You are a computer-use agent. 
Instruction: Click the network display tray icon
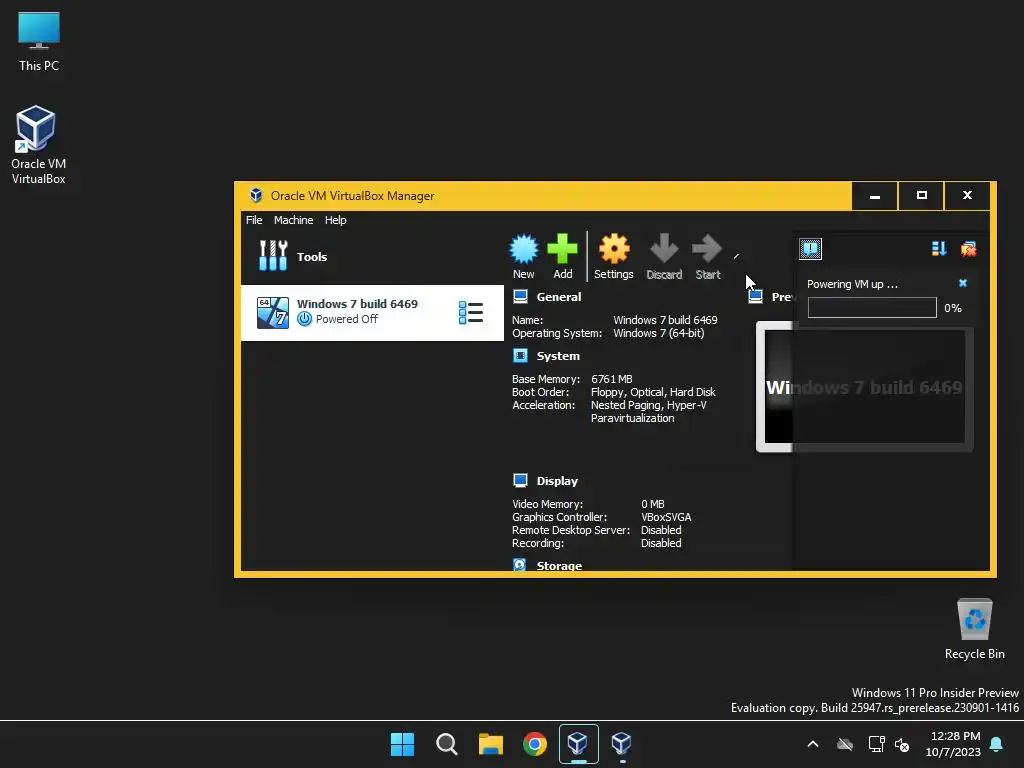[876, 744]
